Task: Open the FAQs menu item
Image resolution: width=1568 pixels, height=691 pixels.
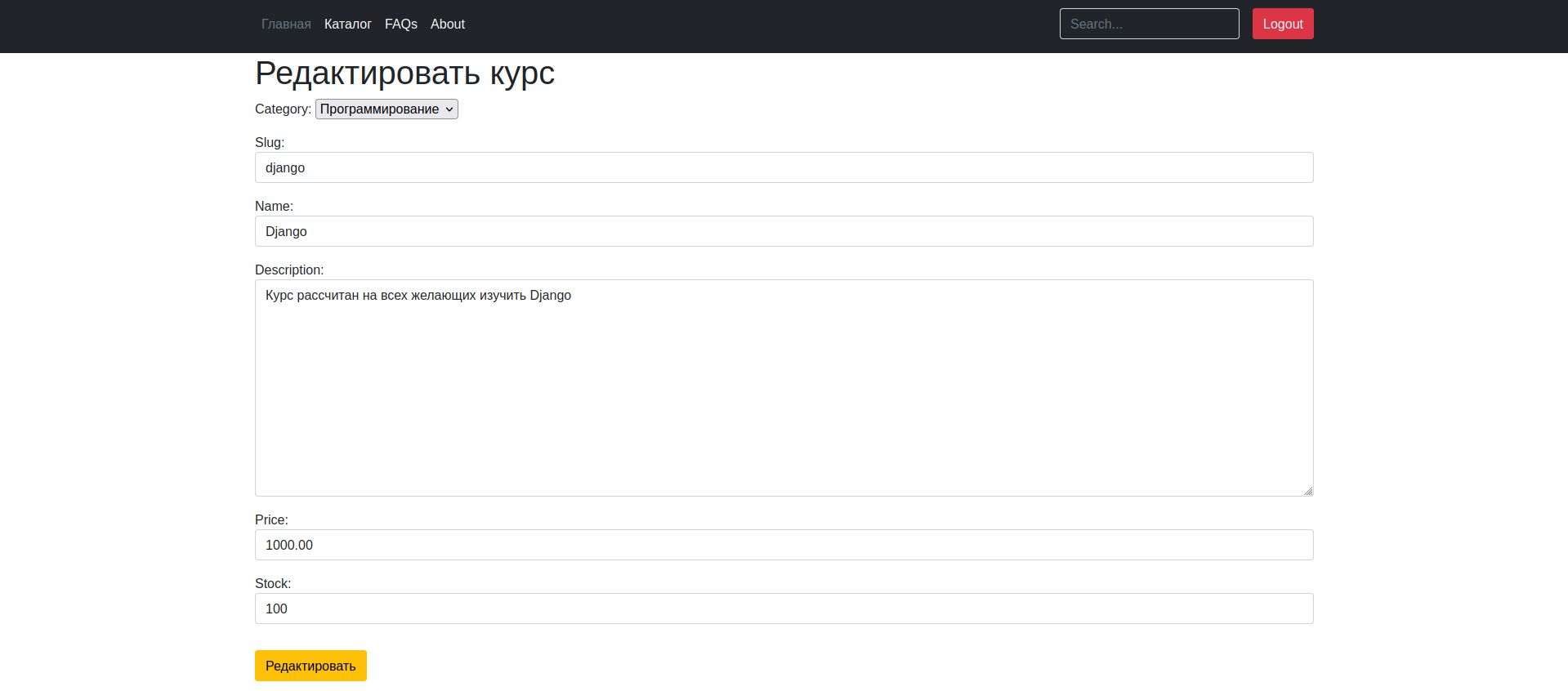Action: 401,25
